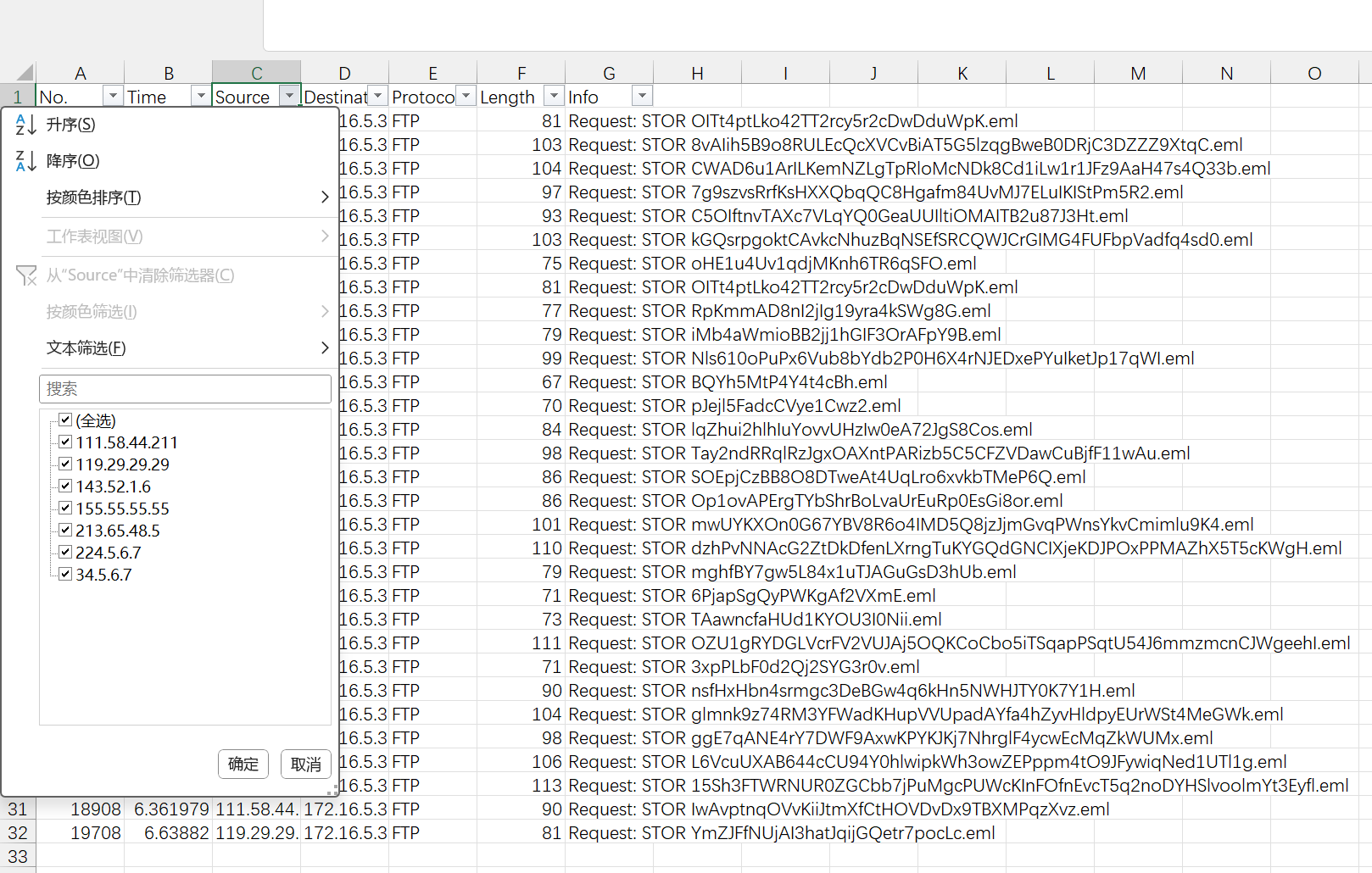Viewport: 1372px width, 873px height.
Task: Uncheck the 155.55.55.55 filter option
Action: click(65, 509)
